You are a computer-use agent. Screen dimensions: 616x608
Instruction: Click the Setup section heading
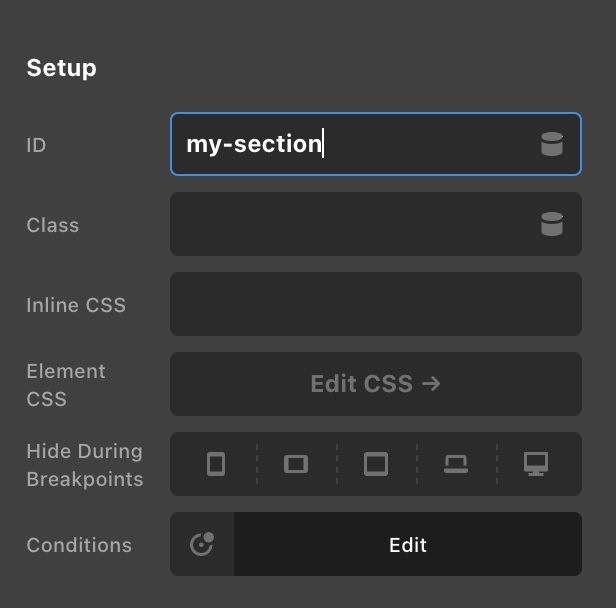pos(61,68)
